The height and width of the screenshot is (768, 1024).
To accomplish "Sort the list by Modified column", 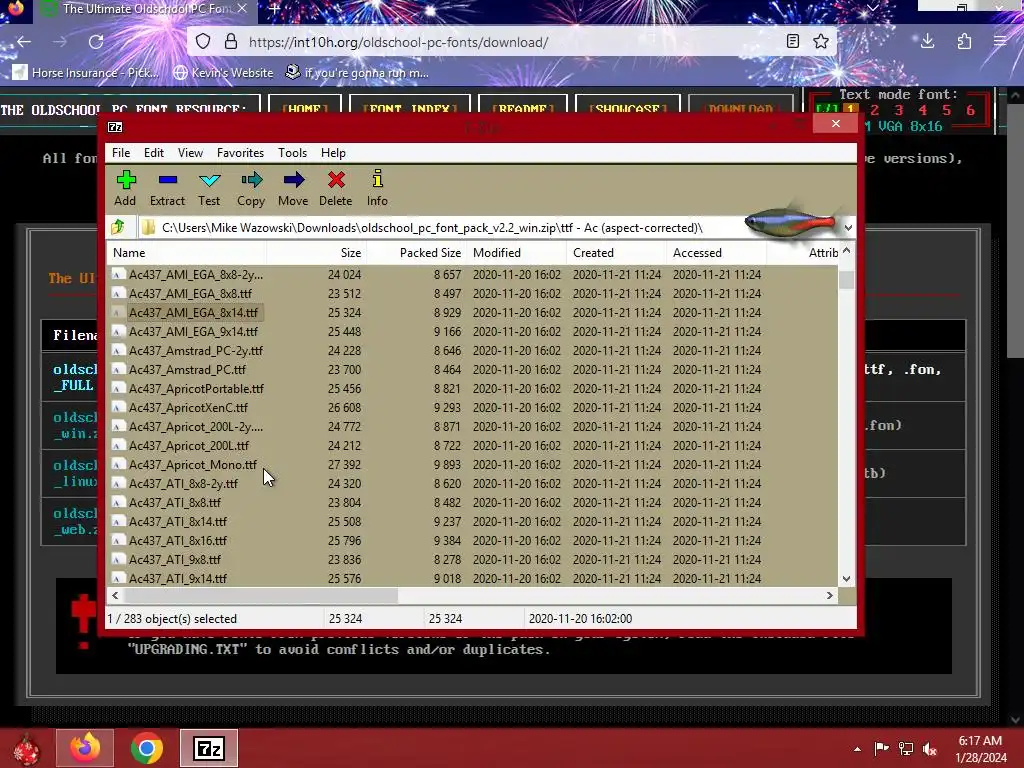I will click(x=517, y=253).
